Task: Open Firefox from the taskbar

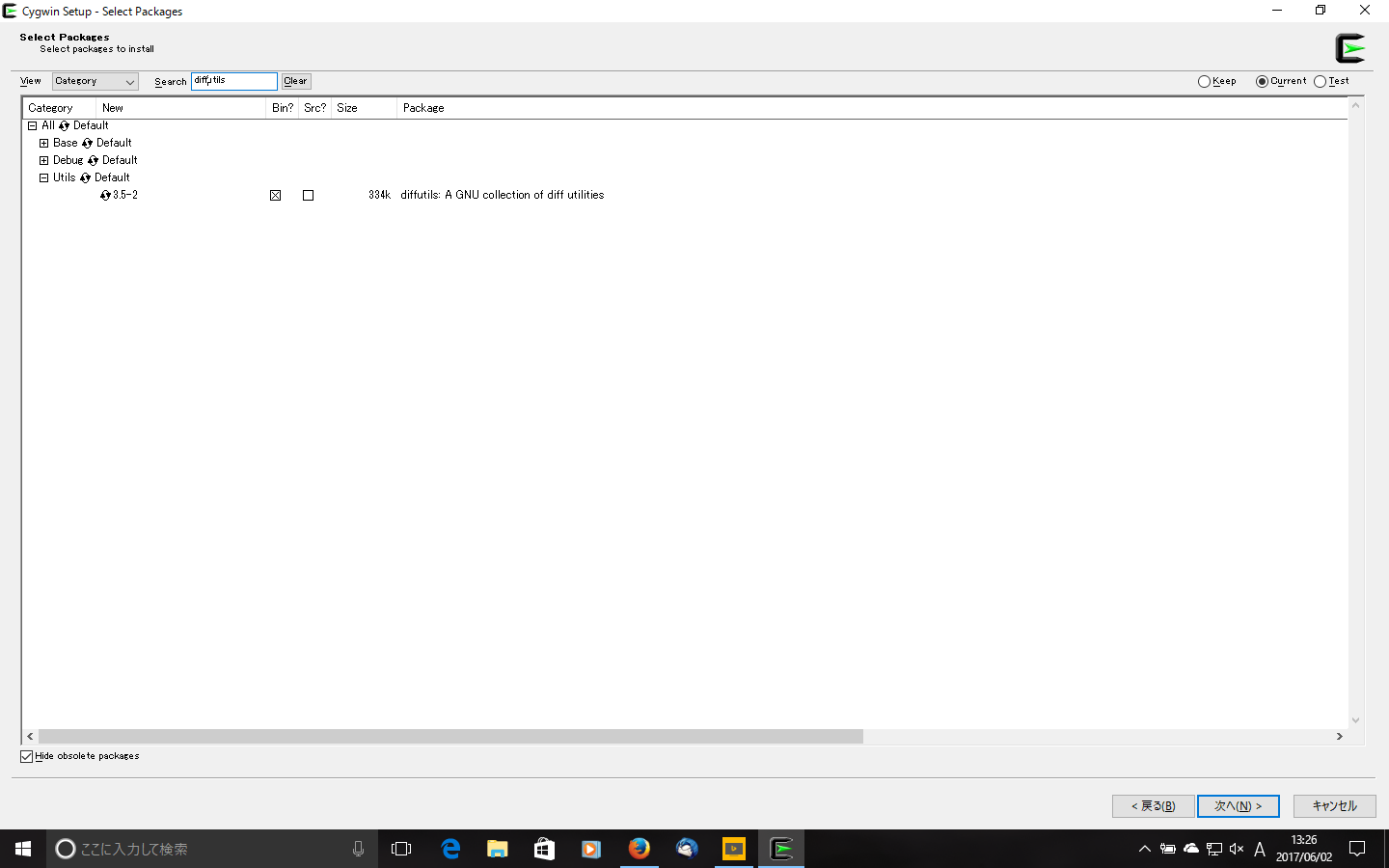Action: click(639, 849)
